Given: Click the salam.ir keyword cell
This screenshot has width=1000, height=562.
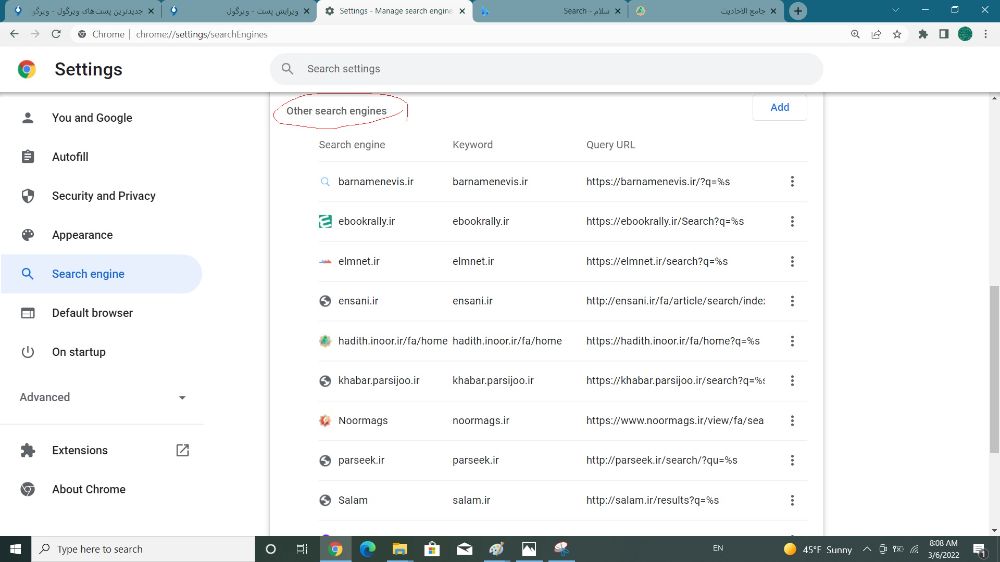Looking at the screenshot, I should (x=471, y=500).
